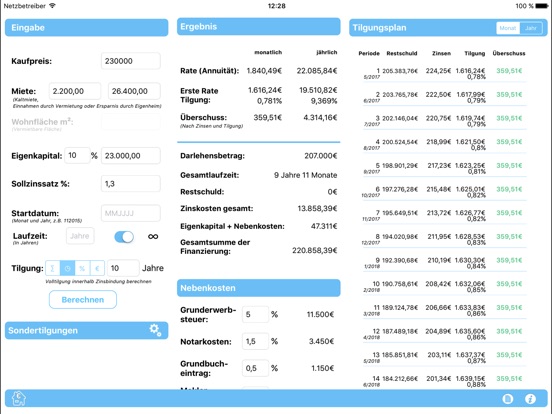The height and width of the screenshot is (414, 552).
Task: Select the euro Tilgung mode
Action: [x=98, y=268]
